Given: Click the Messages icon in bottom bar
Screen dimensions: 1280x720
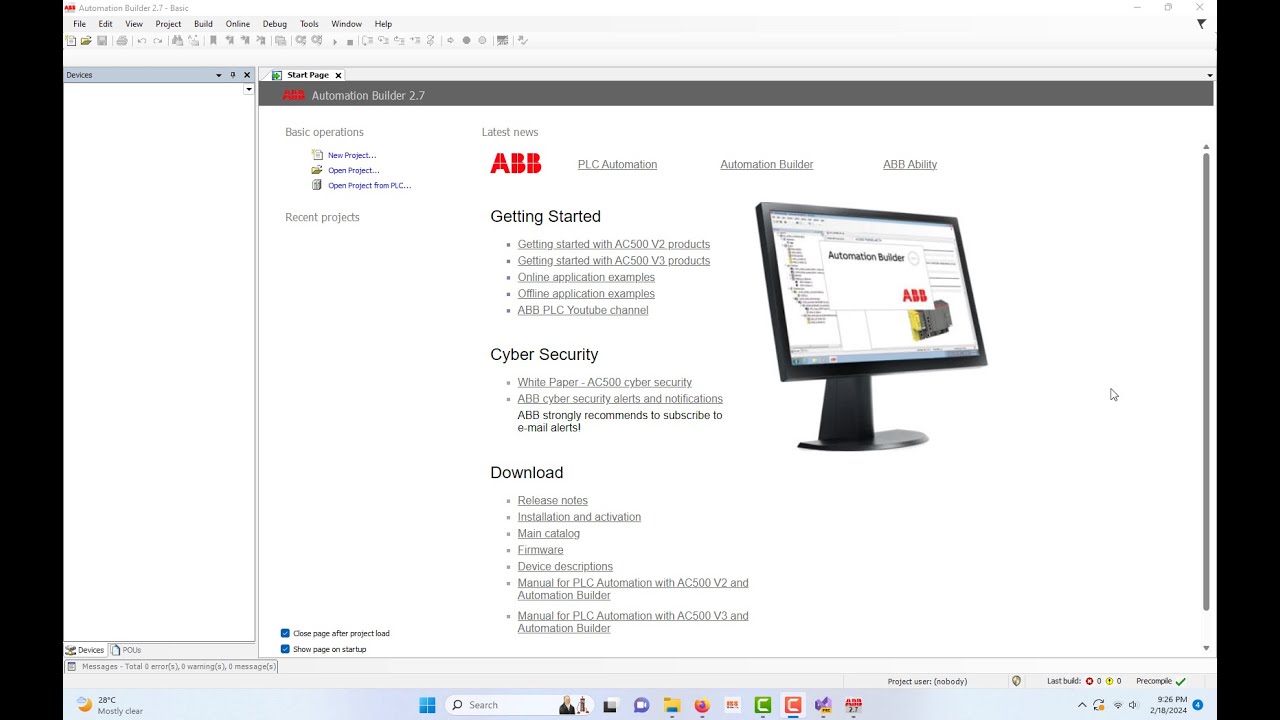Looking at the screenshot, I should tap(73, 666).
